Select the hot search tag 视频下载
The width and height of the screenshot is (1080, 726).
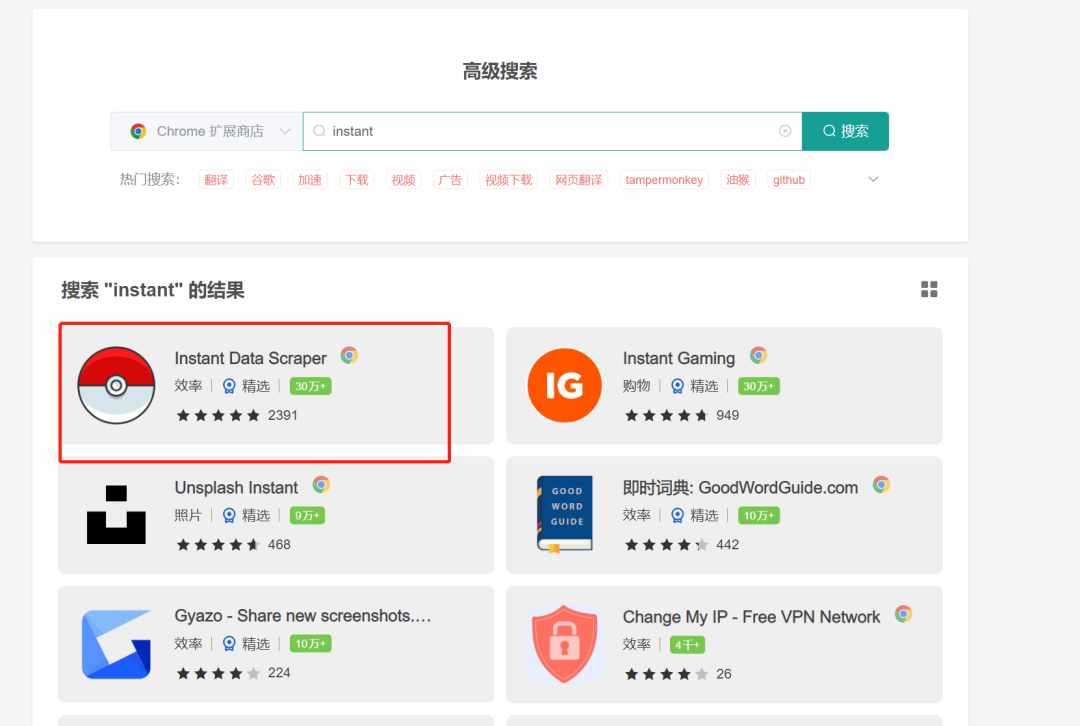(x=508, y=180)
